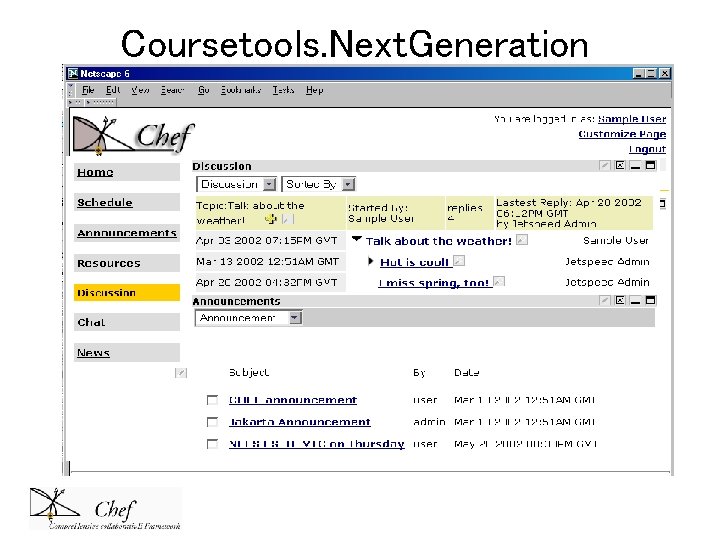Viewport: 720px width, 540px height.
Task: Check the box beside the CHEF announcement
Action: click(x=212, y=400)
